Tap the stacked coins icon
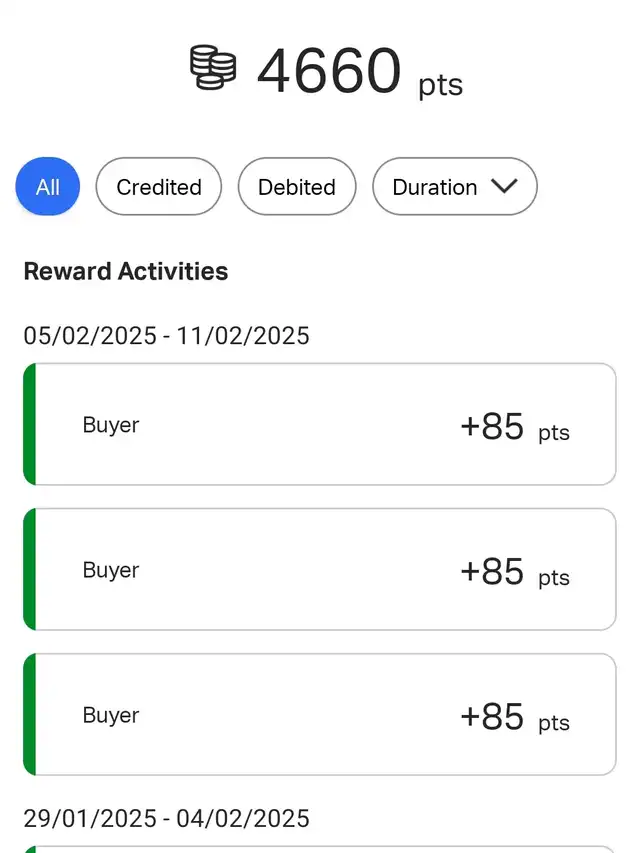Image resolution: width=640 pixels, height=853 pixels. click(213, 67)
